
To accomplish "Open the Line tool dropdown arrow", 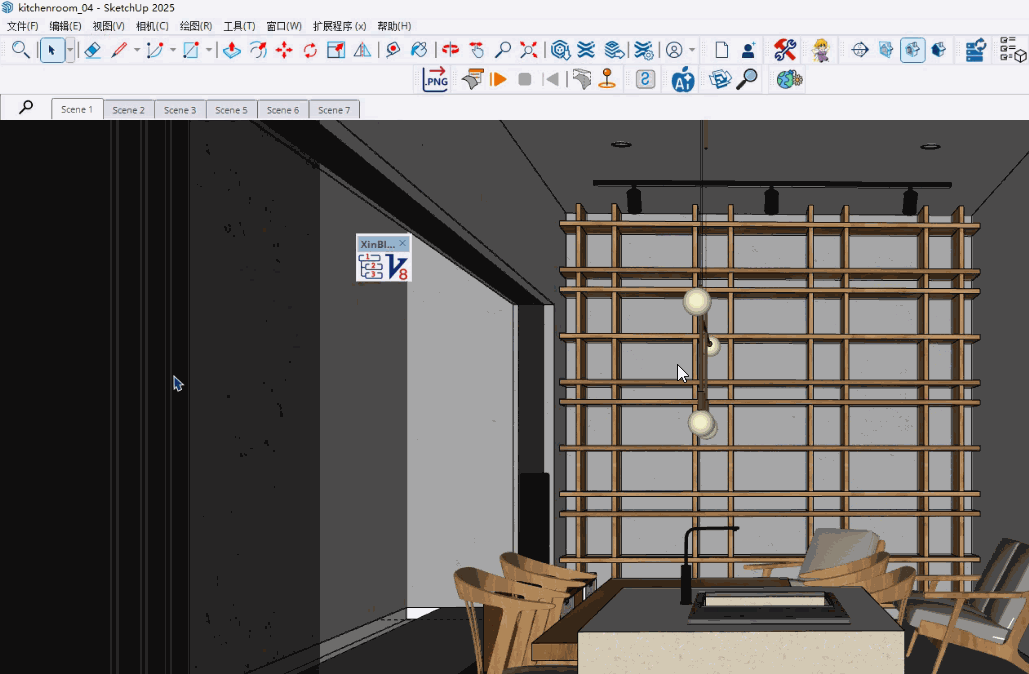I will pyautogui.click(x=137, y=50).
